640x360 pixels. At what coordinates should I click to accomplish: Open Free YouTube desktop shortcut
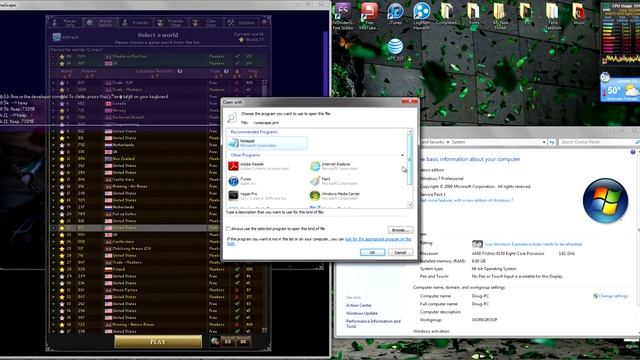[x=369, y=16]
